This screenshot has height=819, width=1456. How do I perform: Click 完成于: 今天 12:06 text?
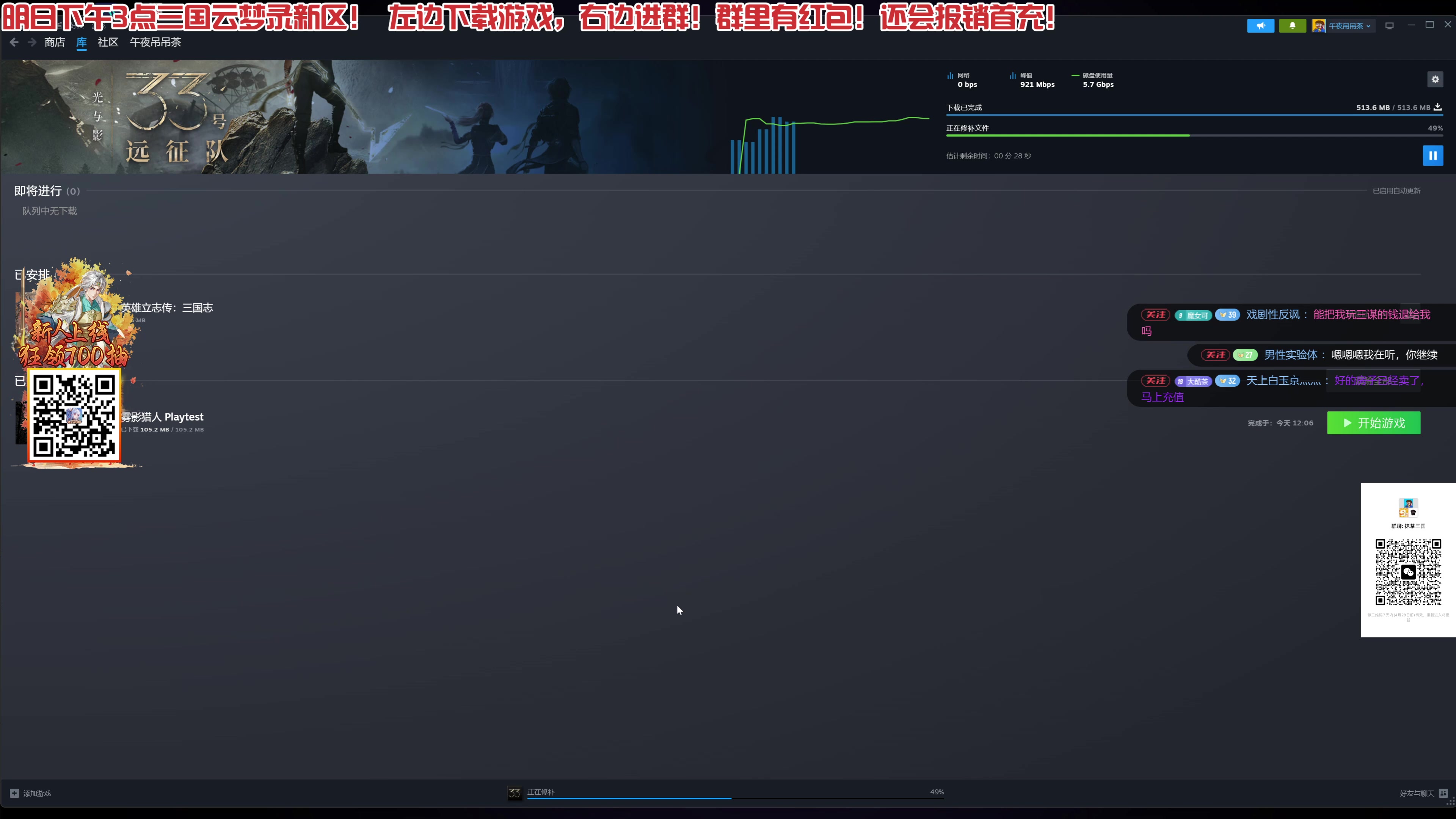[x=1280, y=423]
